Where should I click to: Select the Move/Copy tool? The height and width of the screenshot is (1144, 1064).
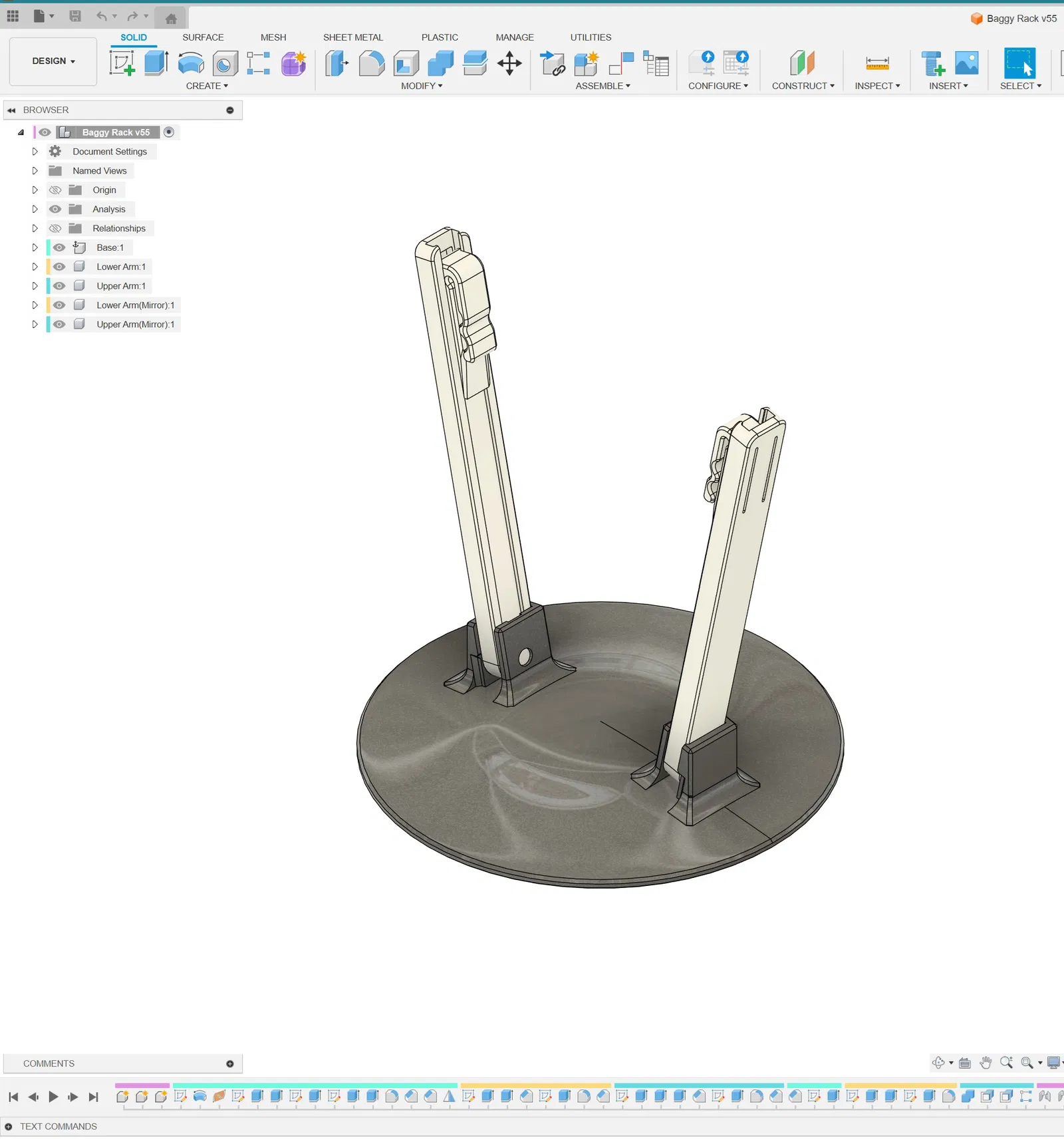[510, 64]
